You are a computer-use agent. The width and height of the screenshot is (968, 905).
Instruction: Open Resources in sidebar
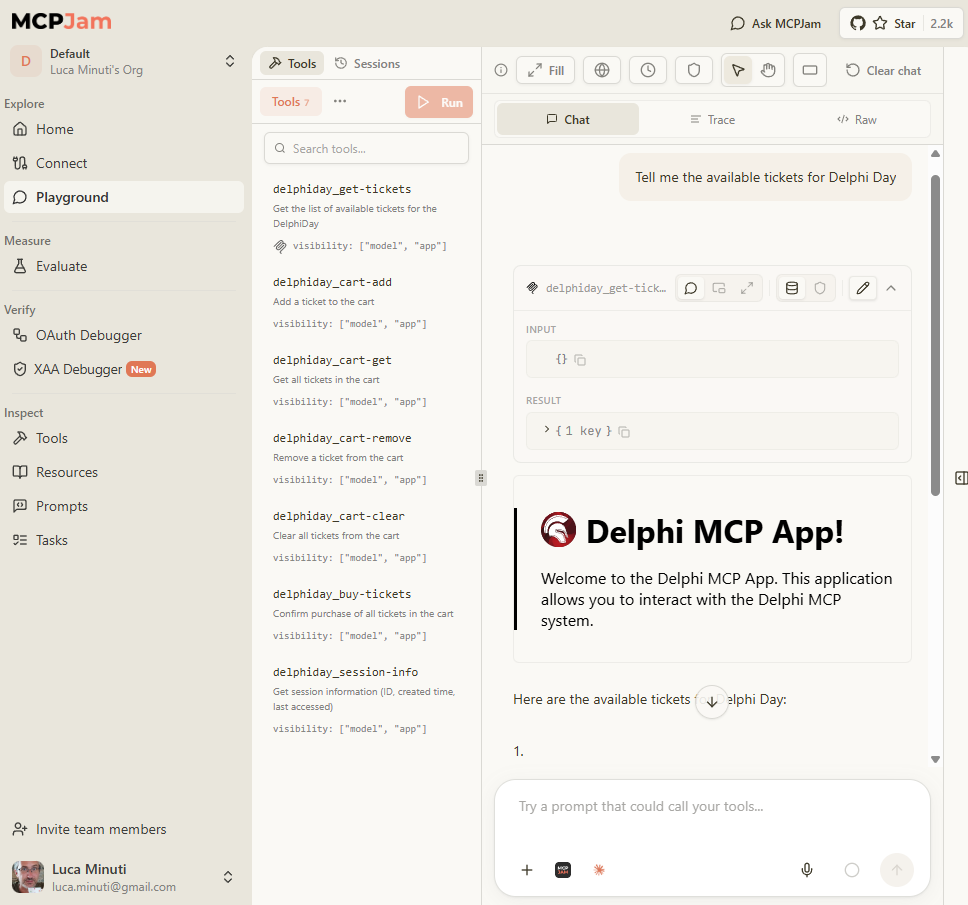click(124, 472)
